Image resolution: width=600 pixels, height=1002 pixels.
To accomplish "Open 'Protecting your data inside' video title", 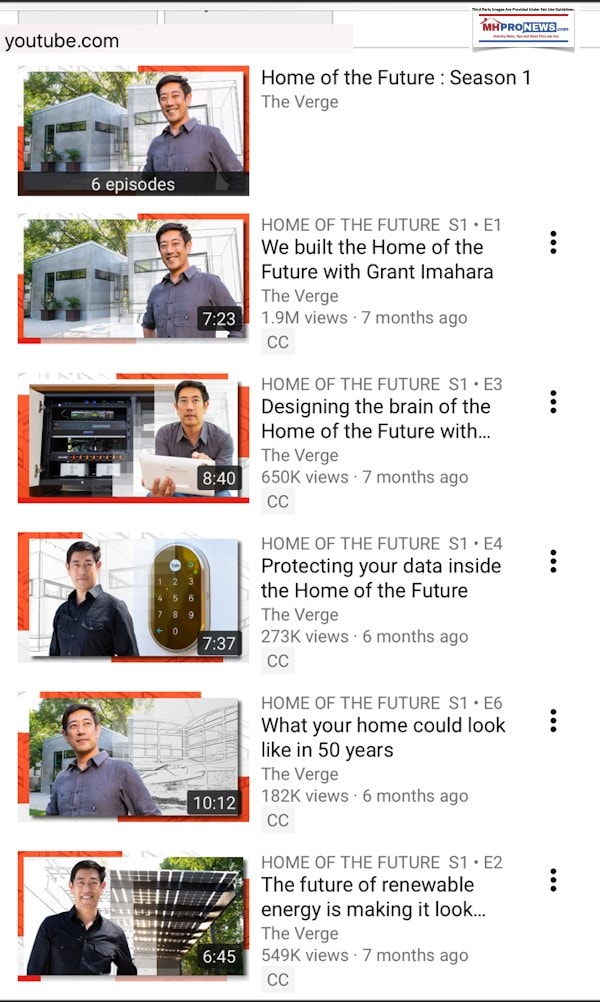I will [x=381, y=578].
